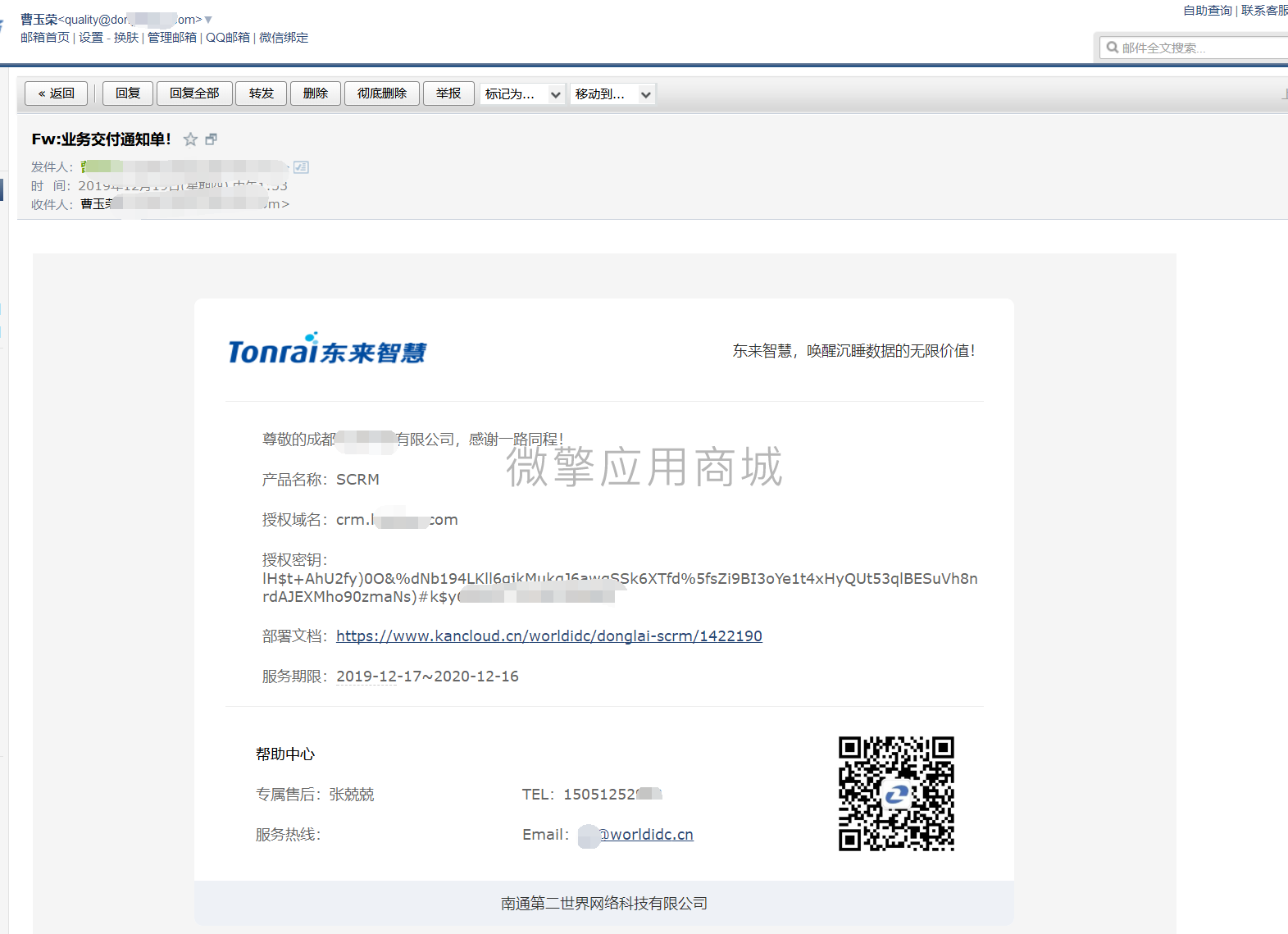This screenshot has width=1288, height=934.
Task: Click the worldidc.cn email link
Action: click(645, 835)
